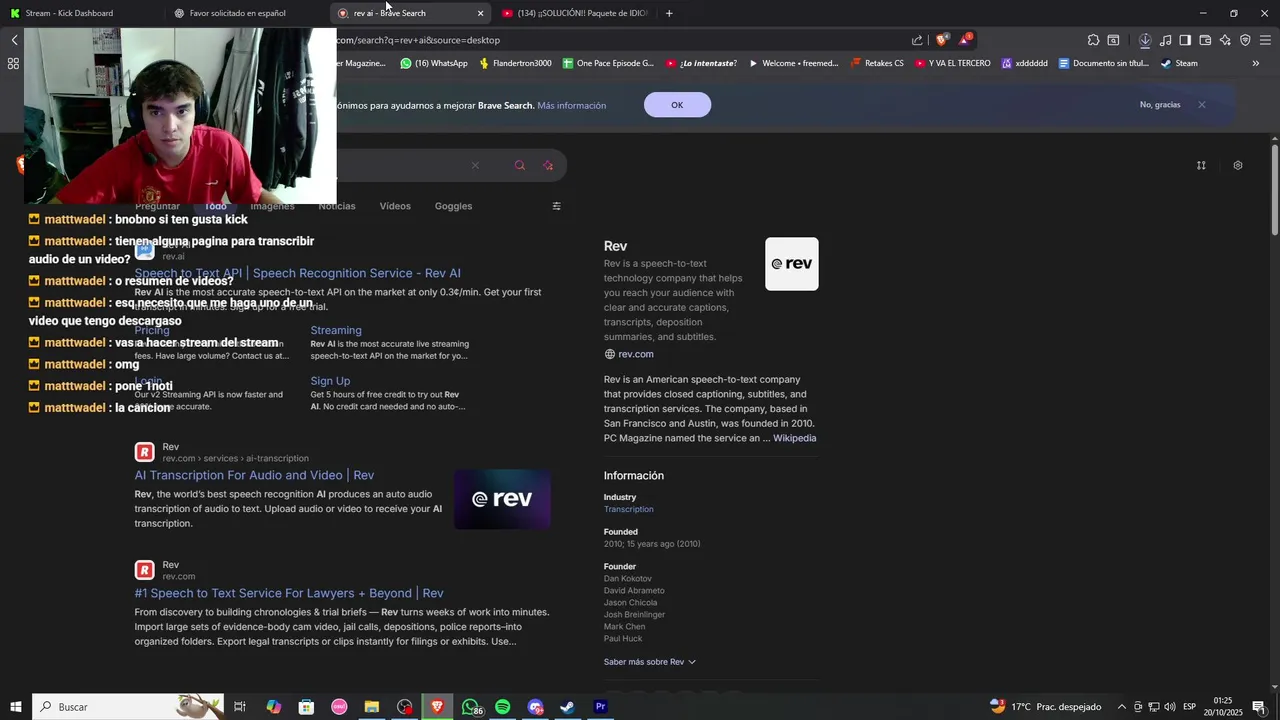Open the volume speaker icon in tray
Viewport: 1280px width, 720px height.
(x=1170, y=707)
